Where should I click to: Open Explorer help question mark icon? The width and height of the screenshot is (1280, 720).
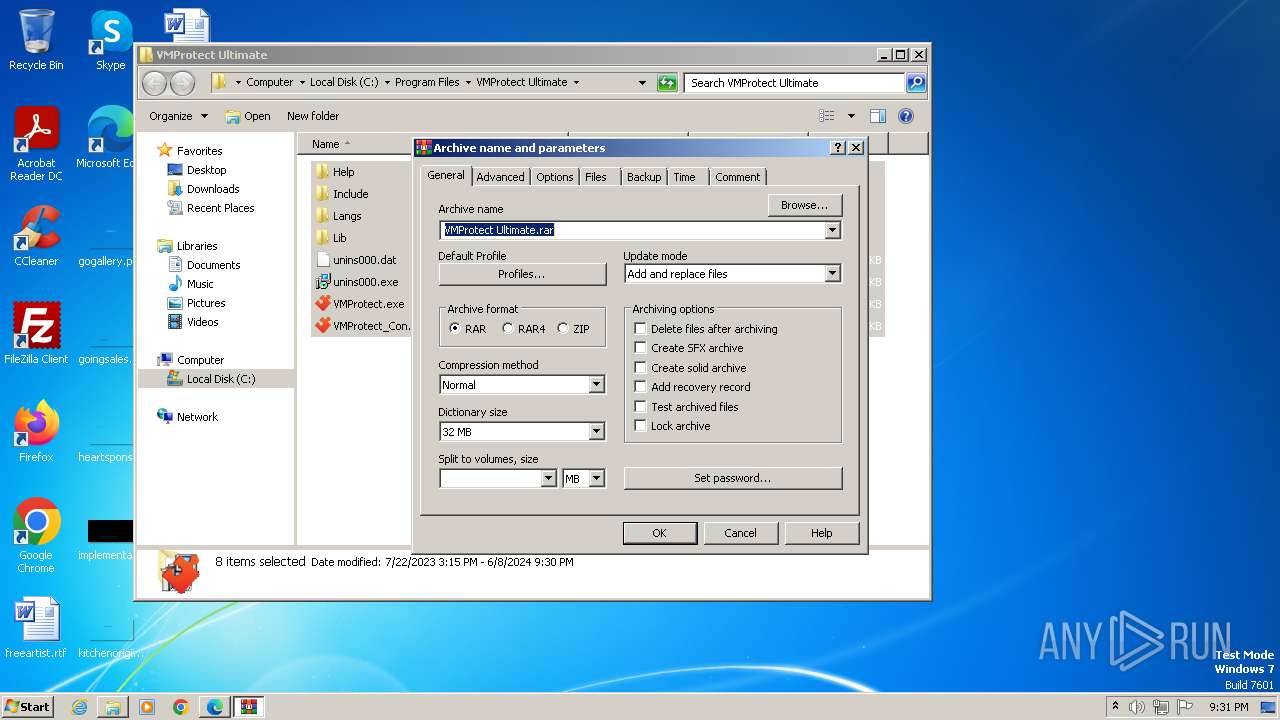[x=906, y=116]
